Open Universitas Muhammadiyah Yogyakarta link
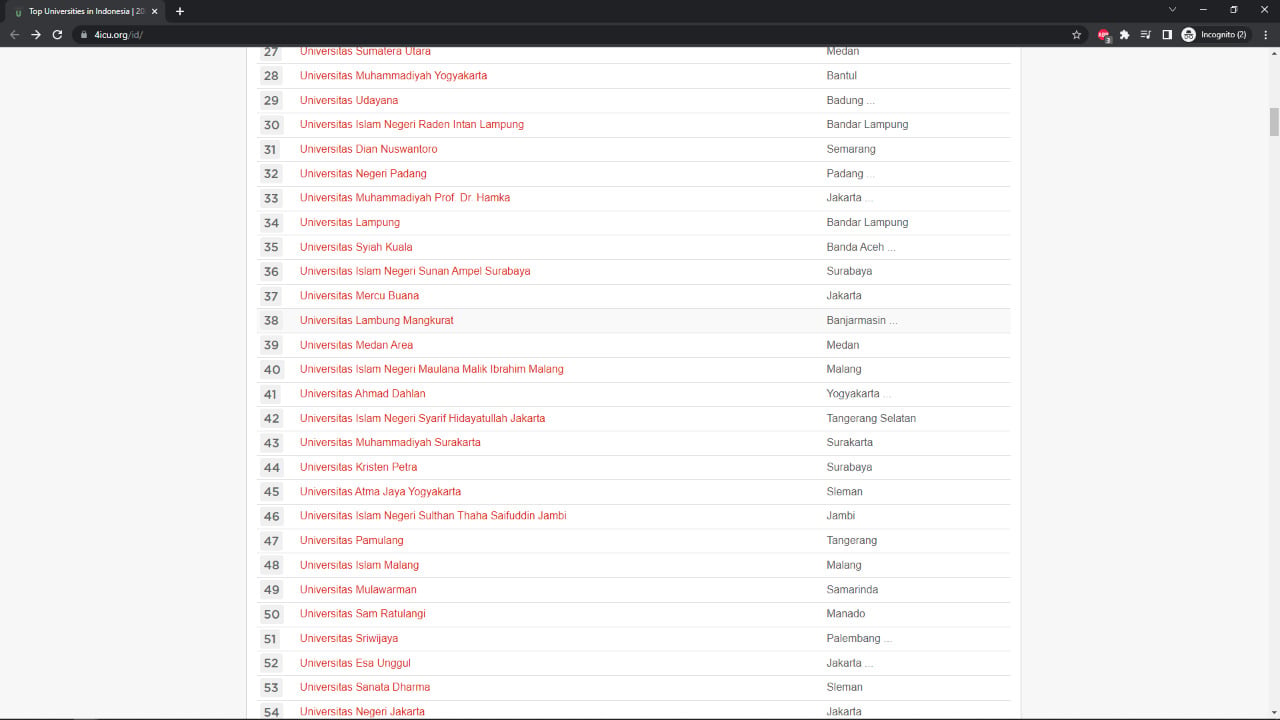The width and height of the screenshot is (1280, 720). pyautogui.click(x=393, y=76)
